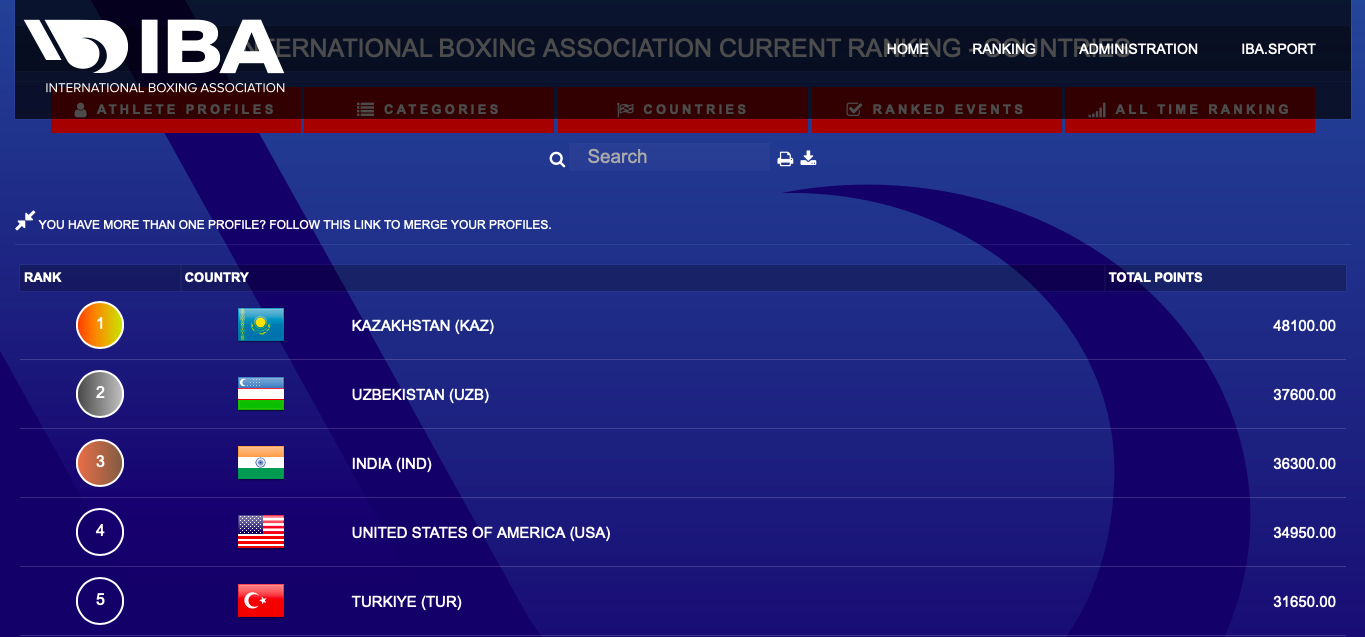Open the Athlete Profiles tab
The width and height of the screenshot is (1365, 637).
point(176,110)
